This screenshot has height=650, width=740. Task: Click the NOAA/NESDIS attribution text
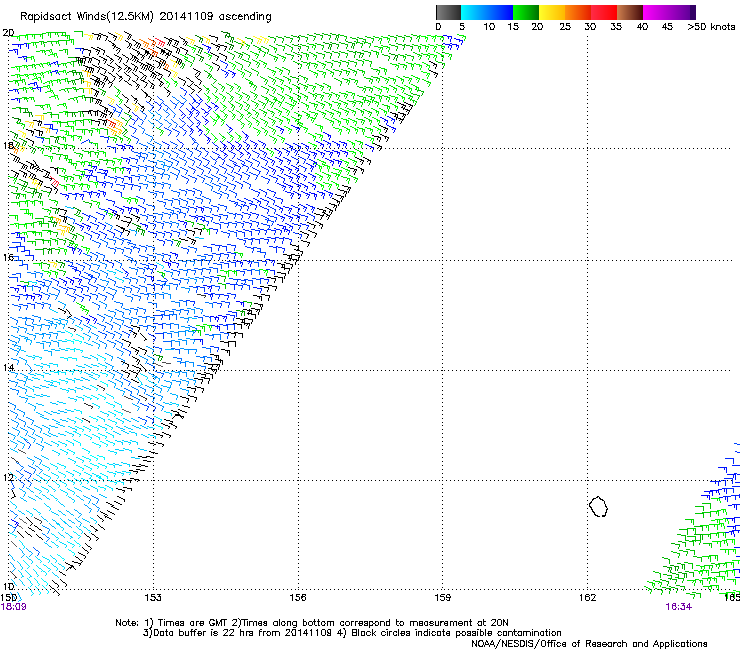(x=589, y=644)
